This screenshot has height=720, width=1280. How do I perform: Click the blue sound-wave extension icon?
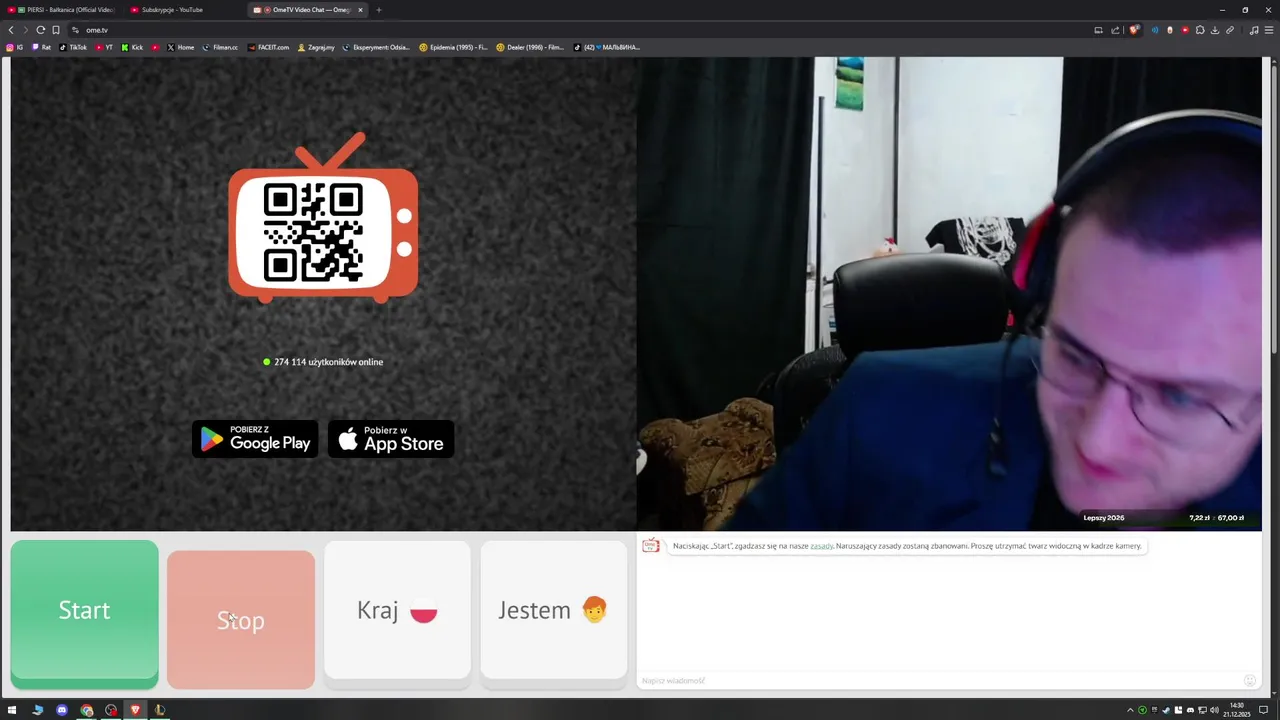(x=1155, y=30)
